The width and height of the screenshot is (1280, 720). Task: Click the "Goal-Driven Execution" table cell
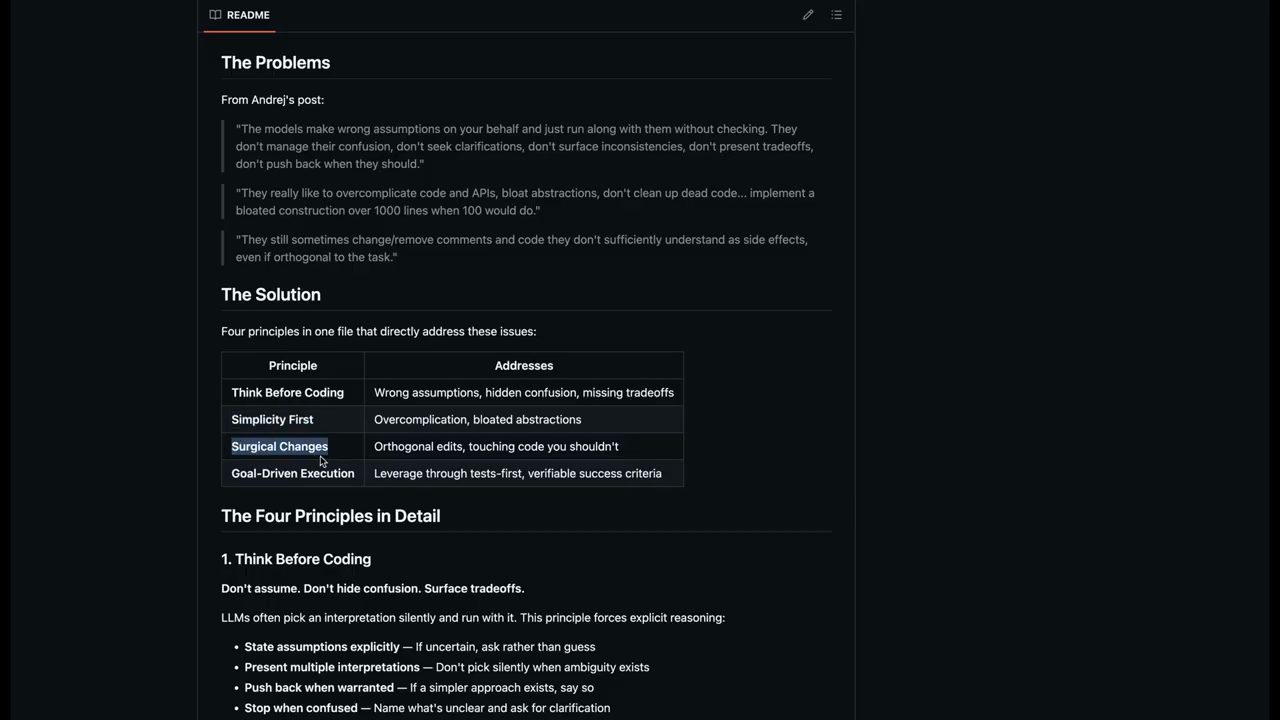[293, 474]
